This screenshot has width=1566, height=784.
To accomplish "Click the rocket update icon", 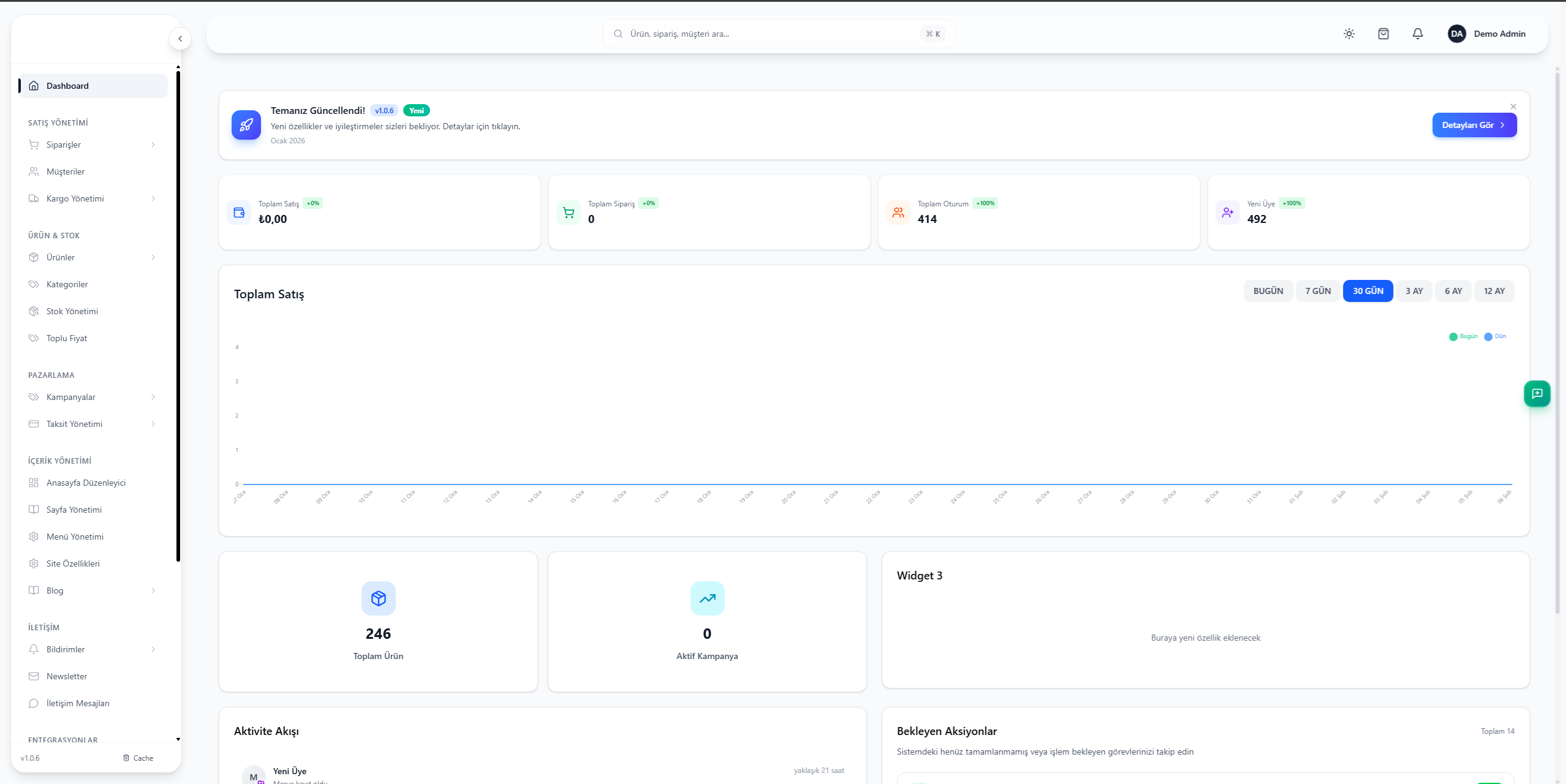I will click(x=246, y=125).
